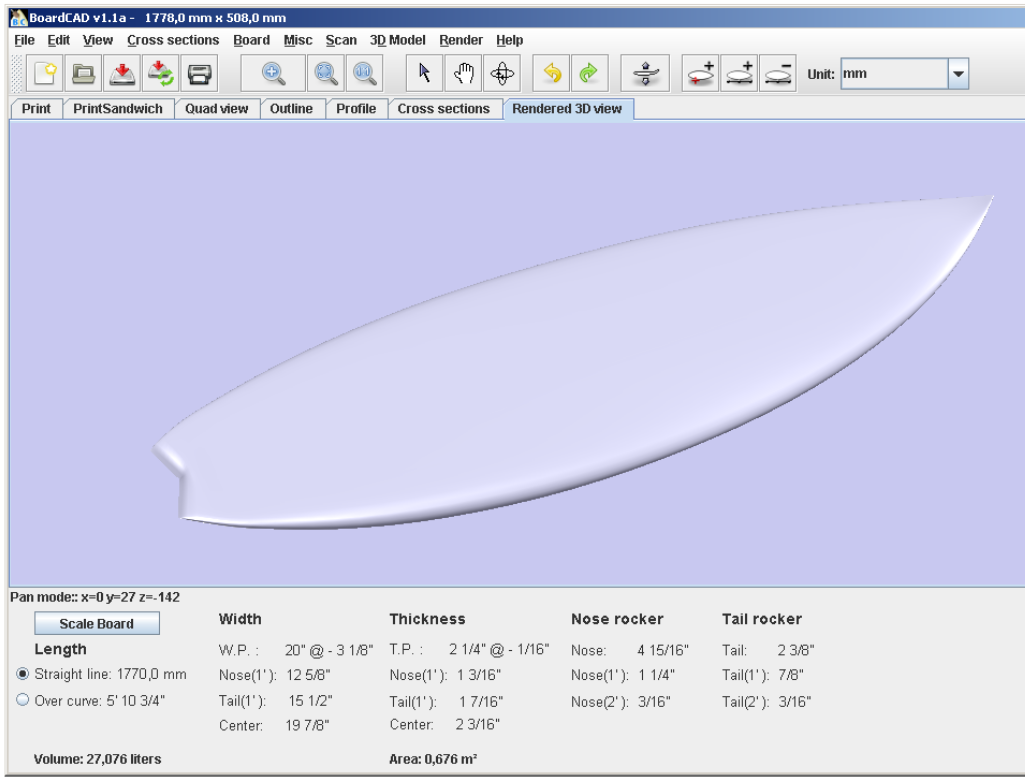This screenshot has height=782, width=1025.
Task: Open the Scan menu
Action: [341, 40]
